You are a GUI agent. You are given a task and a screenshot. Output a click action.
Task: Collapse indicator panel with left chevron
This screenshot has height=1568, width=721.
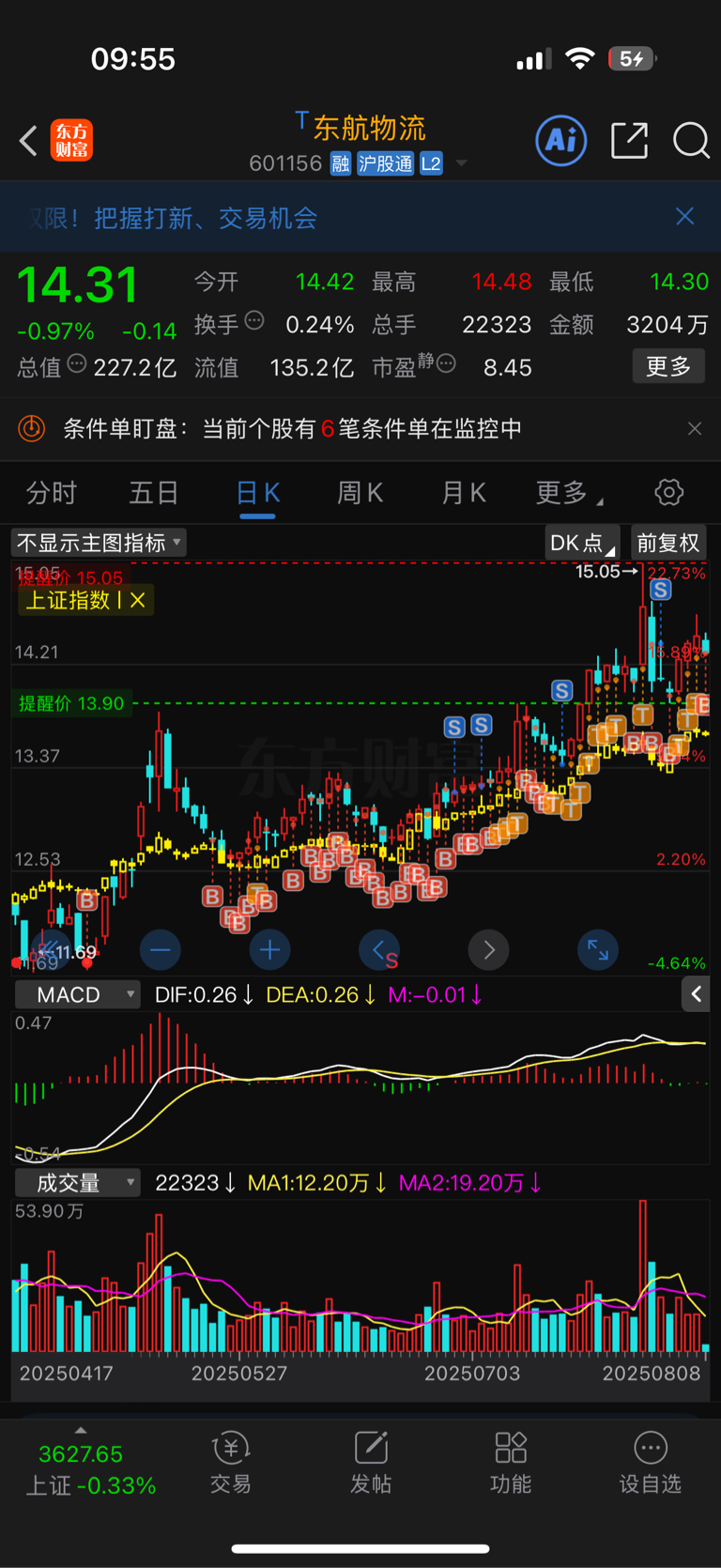click(x=697, y=994)
